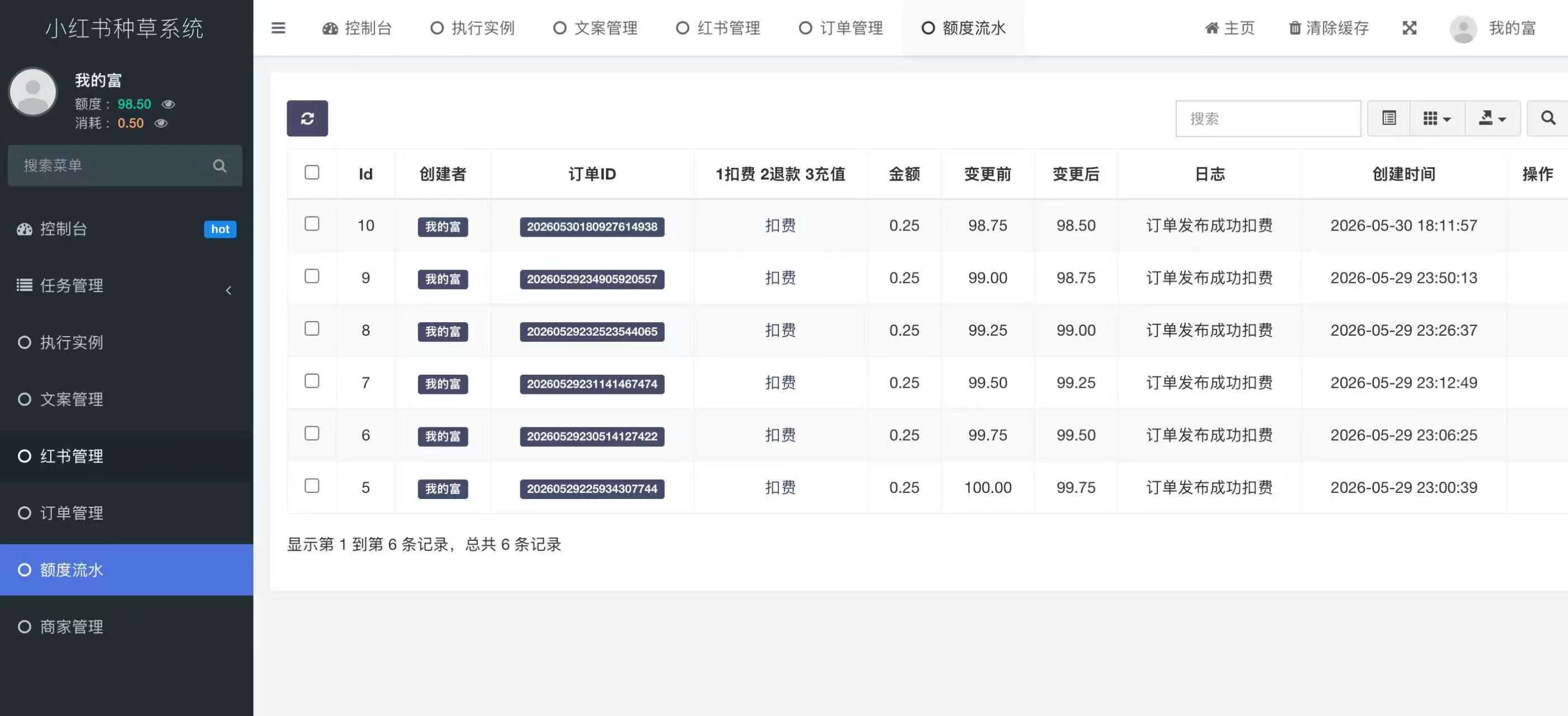This screenshot has height=716, width=1568.
Task: Switch to the 文案管理 top tab
Action: (595, 28)
